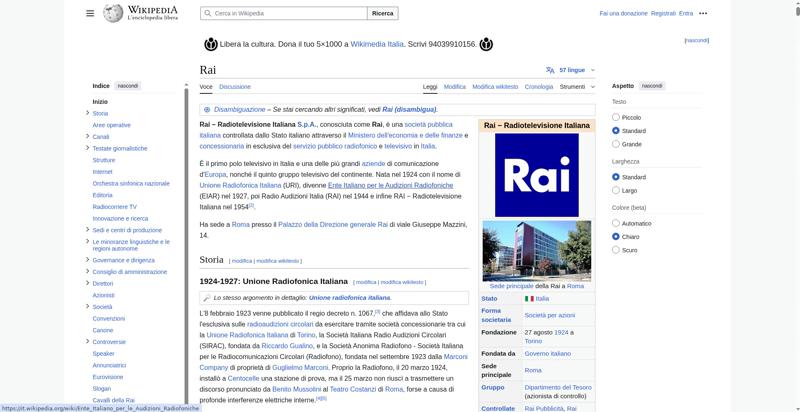Select the Grande text size option
Viewport: 800px width, 412px height.
click(615, 144)
